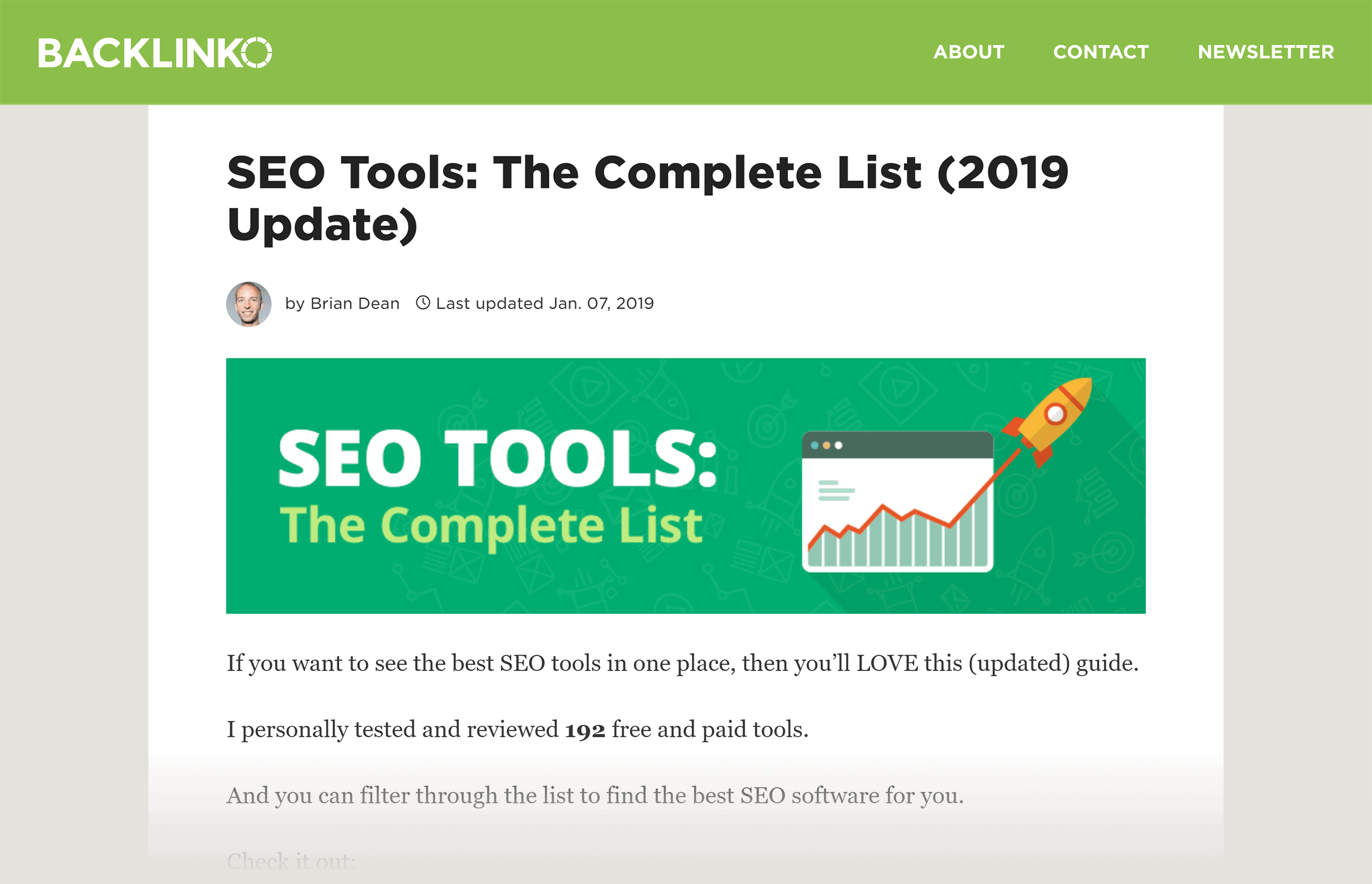This screenshot has width=1372, height=884.
Task: Click the 'Check it out:' text
Action: [x=291, y=861]
